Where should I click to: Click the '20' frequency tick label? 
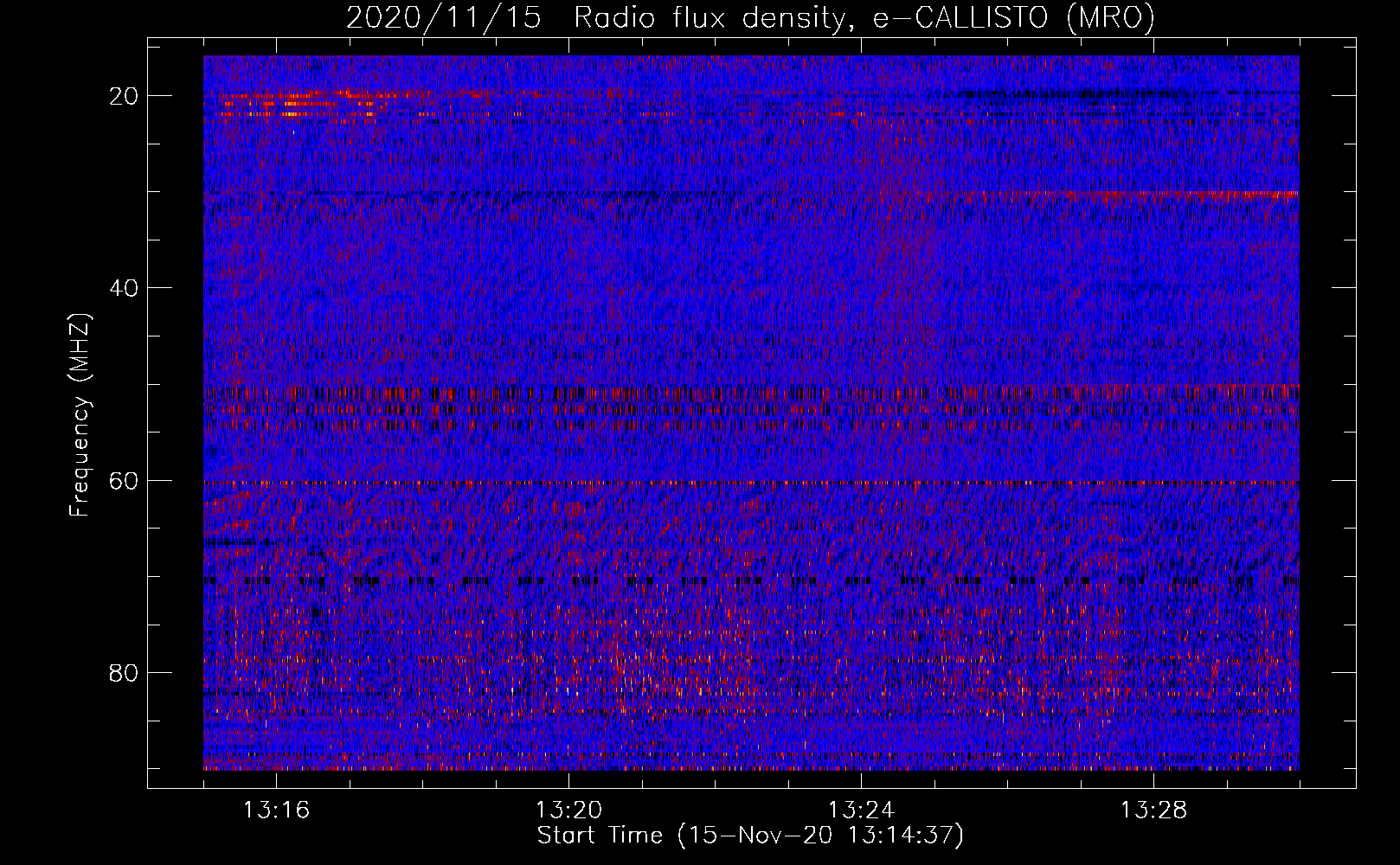(x=125, y=96)
